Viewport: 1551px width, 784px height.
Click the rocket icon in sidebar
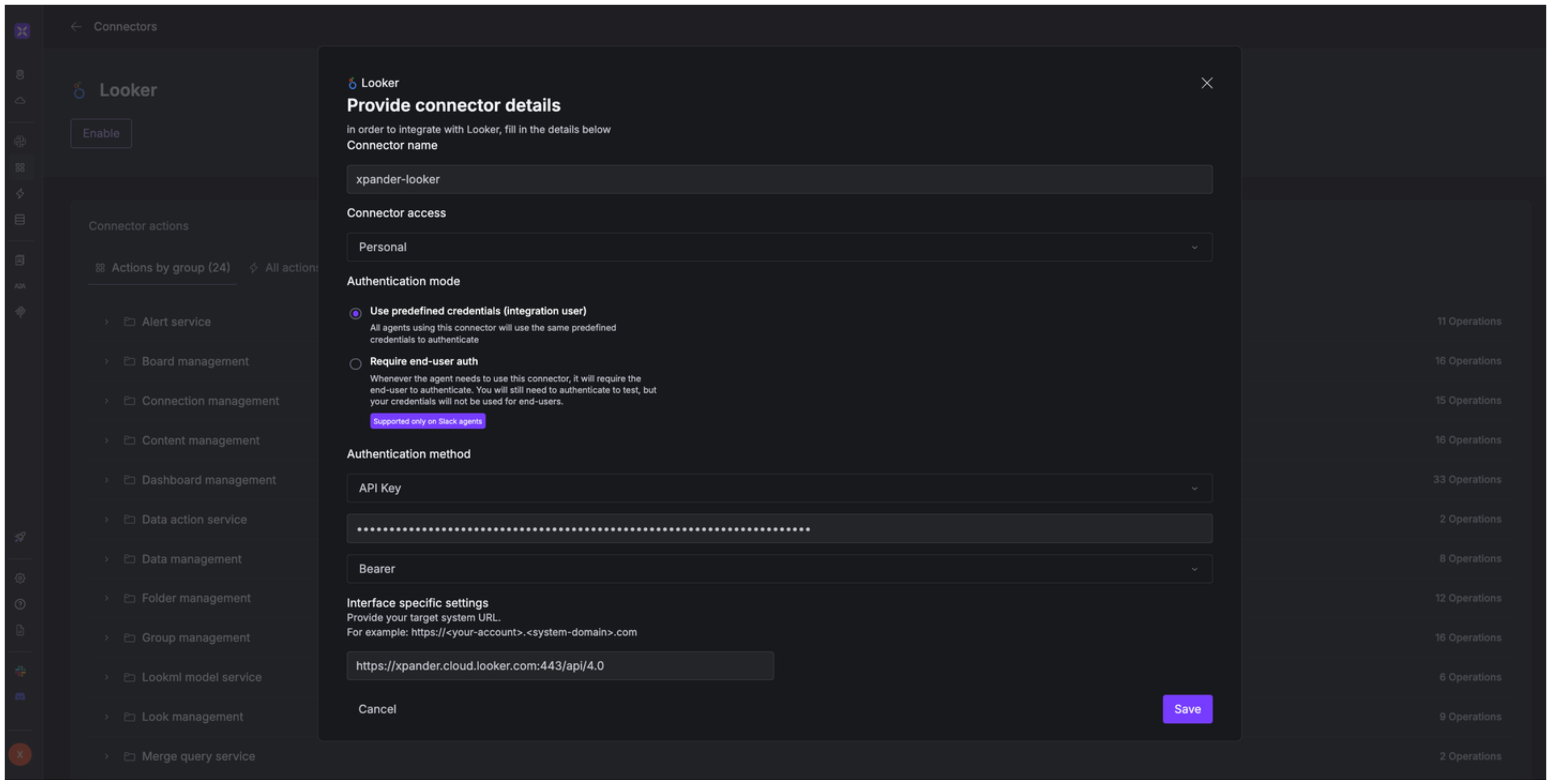click(20, 537)
